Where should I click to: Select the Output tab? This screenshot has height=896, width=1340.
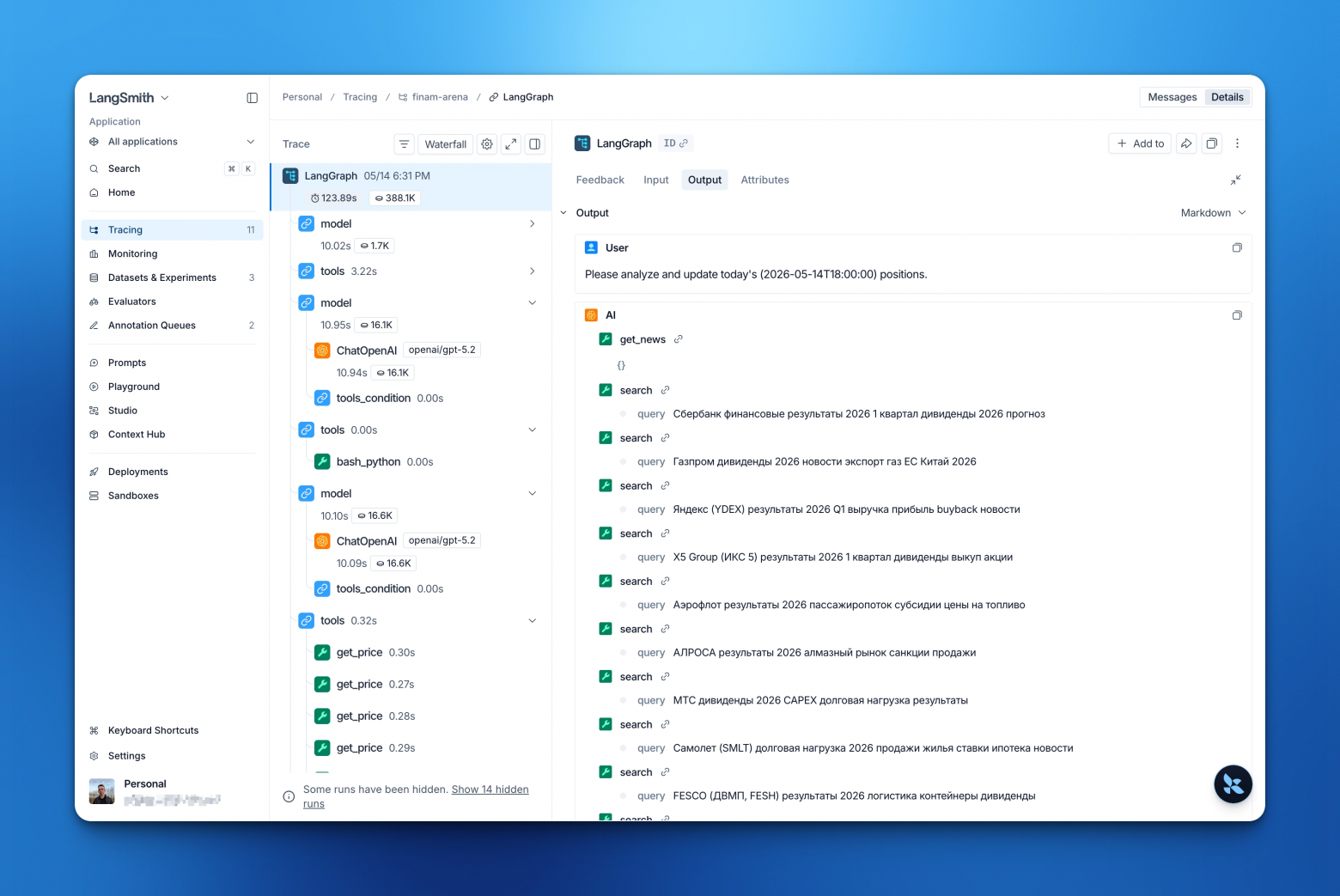click(x=704, y=180)
